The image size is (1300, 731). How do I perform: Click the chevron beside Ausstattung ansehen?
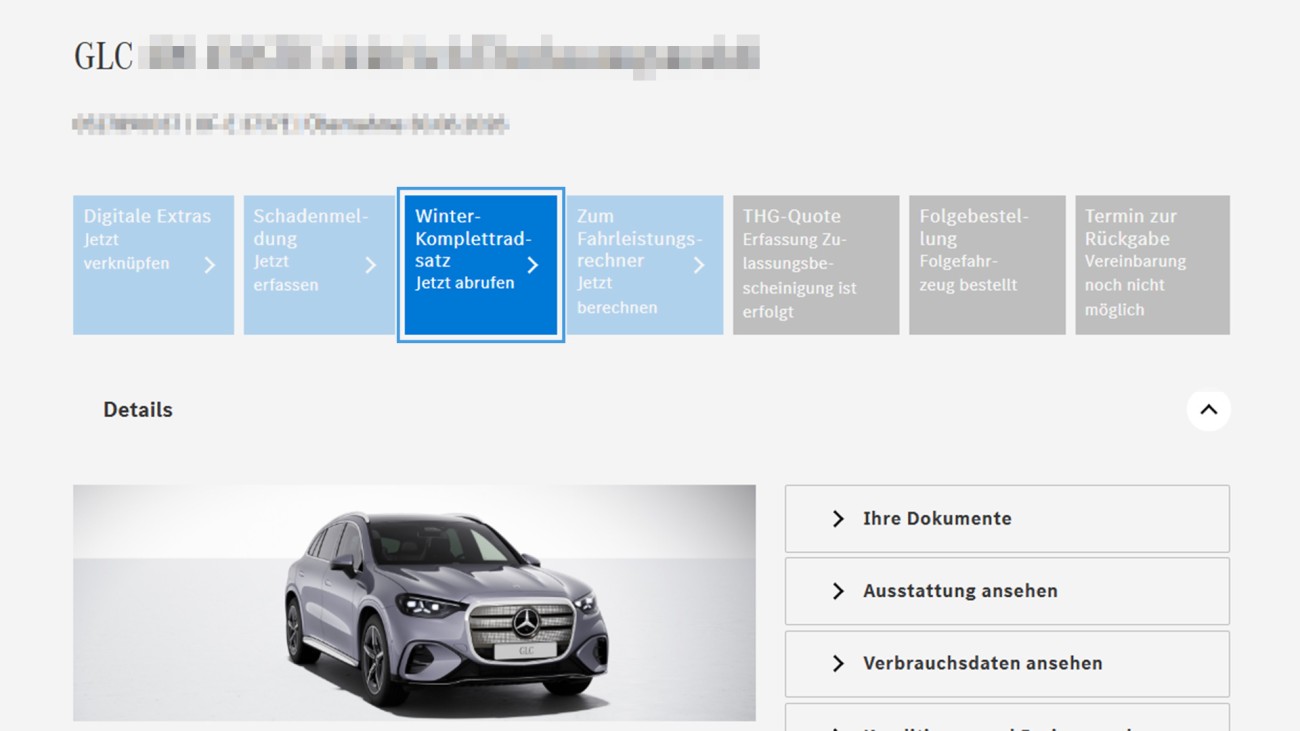[838, 591]
